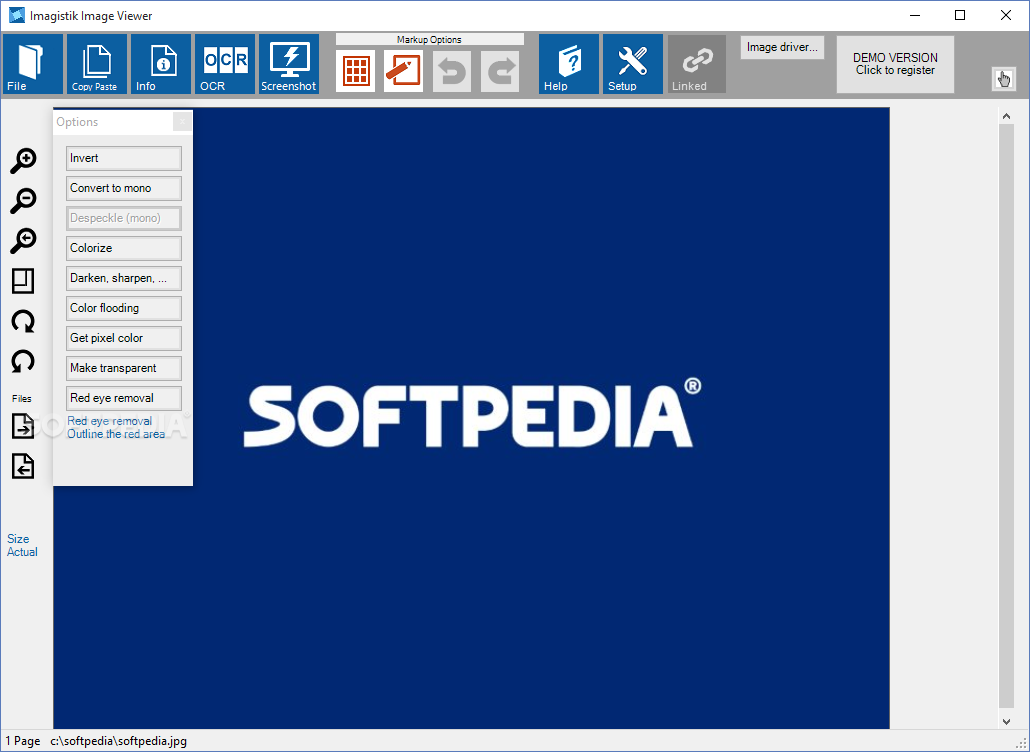Click Make transparent

[x=123, y=368]
